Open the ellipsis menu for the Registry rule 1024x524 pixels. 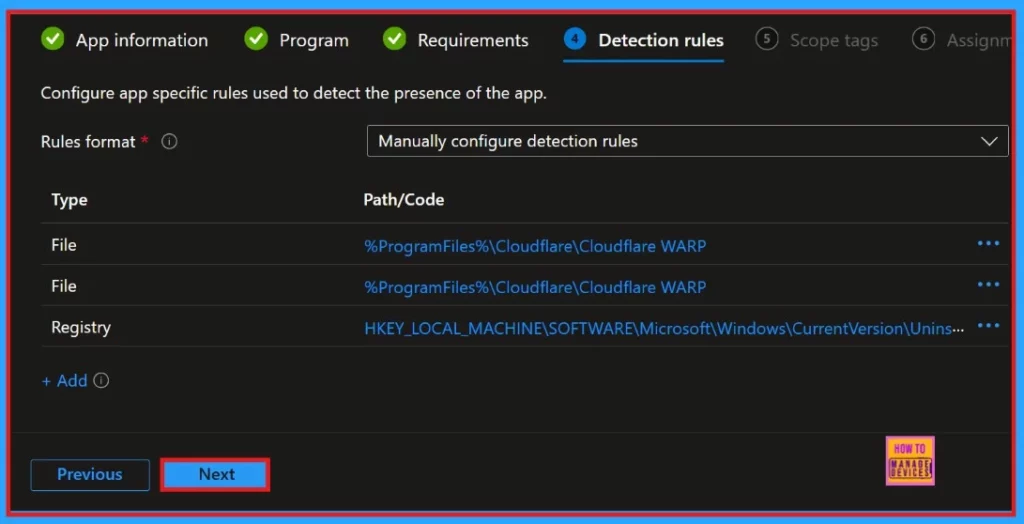988,326
